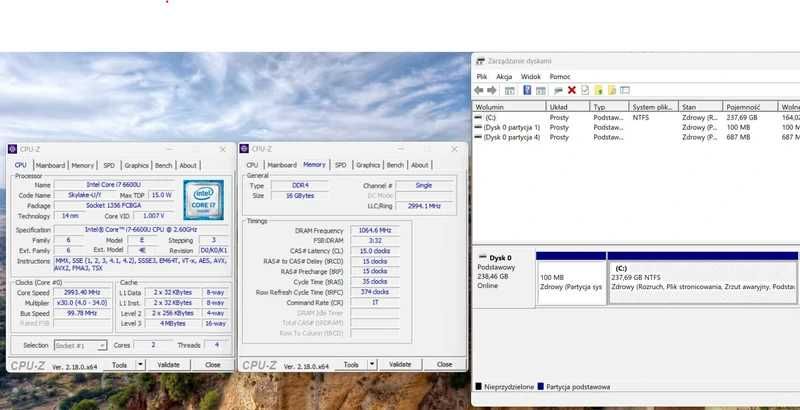Toggle the action pane icon beside Help

point(541,91)
